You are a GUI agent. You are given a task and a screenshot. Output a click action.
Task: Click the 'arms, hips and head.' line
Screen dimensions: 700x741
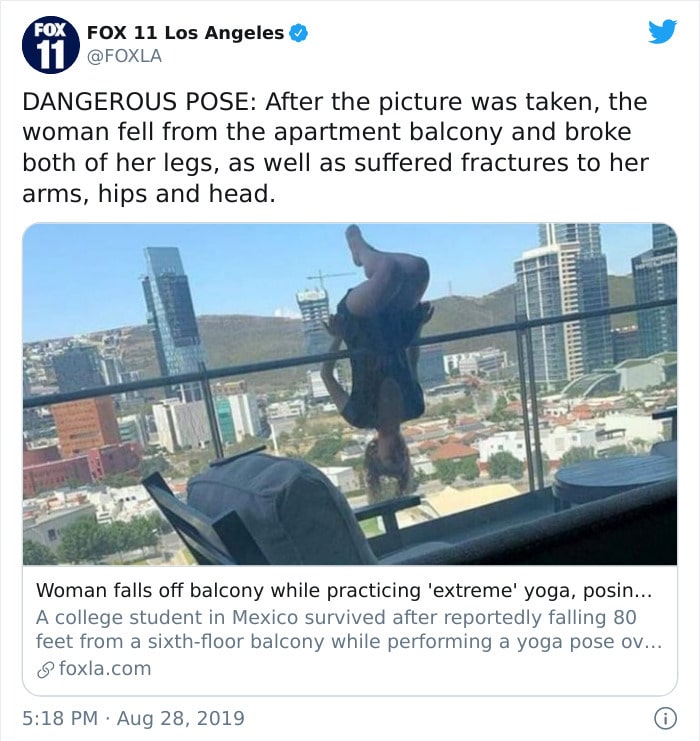tap(148, 193)
